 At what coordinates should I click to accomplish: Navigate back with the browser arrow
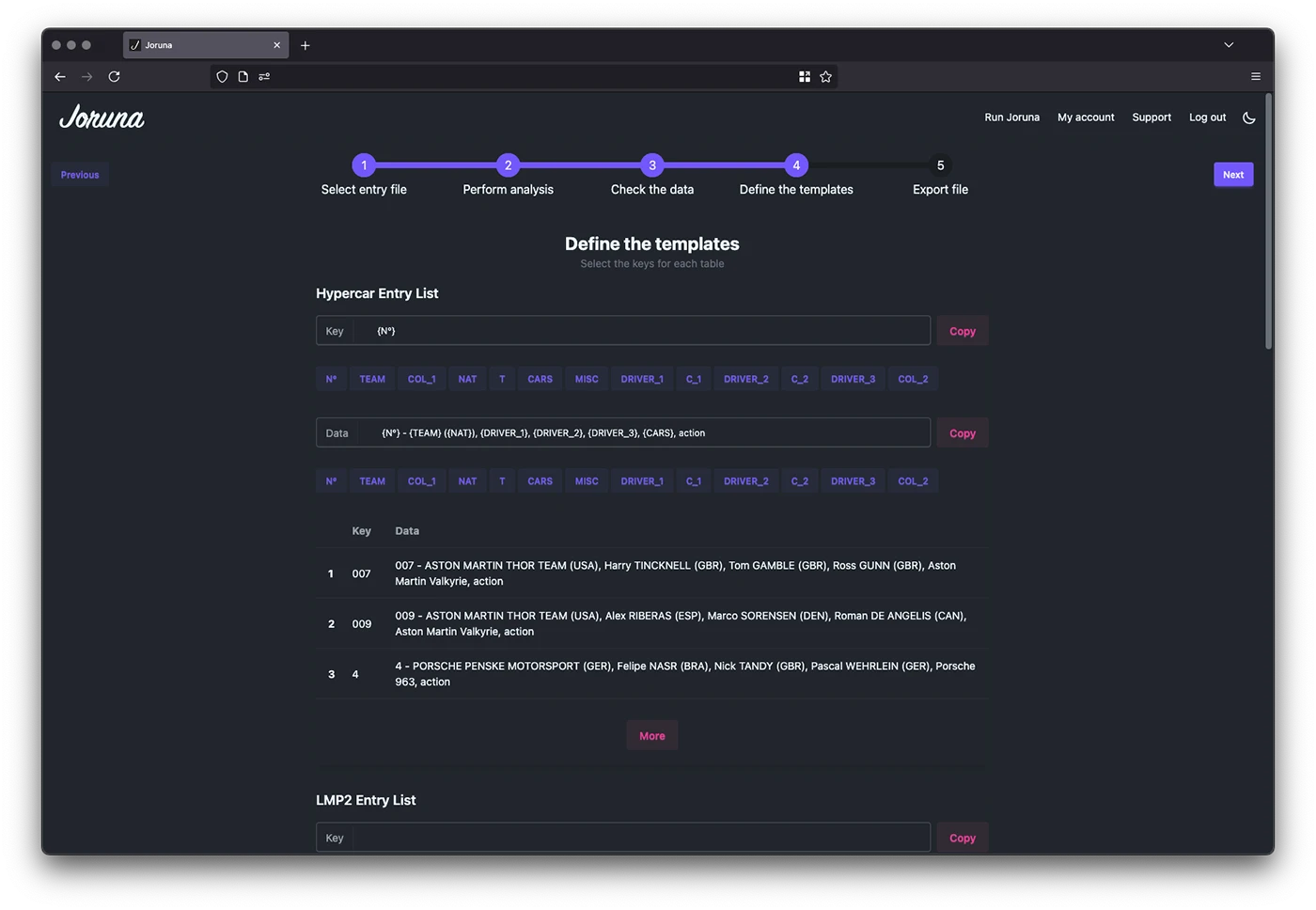60,76
